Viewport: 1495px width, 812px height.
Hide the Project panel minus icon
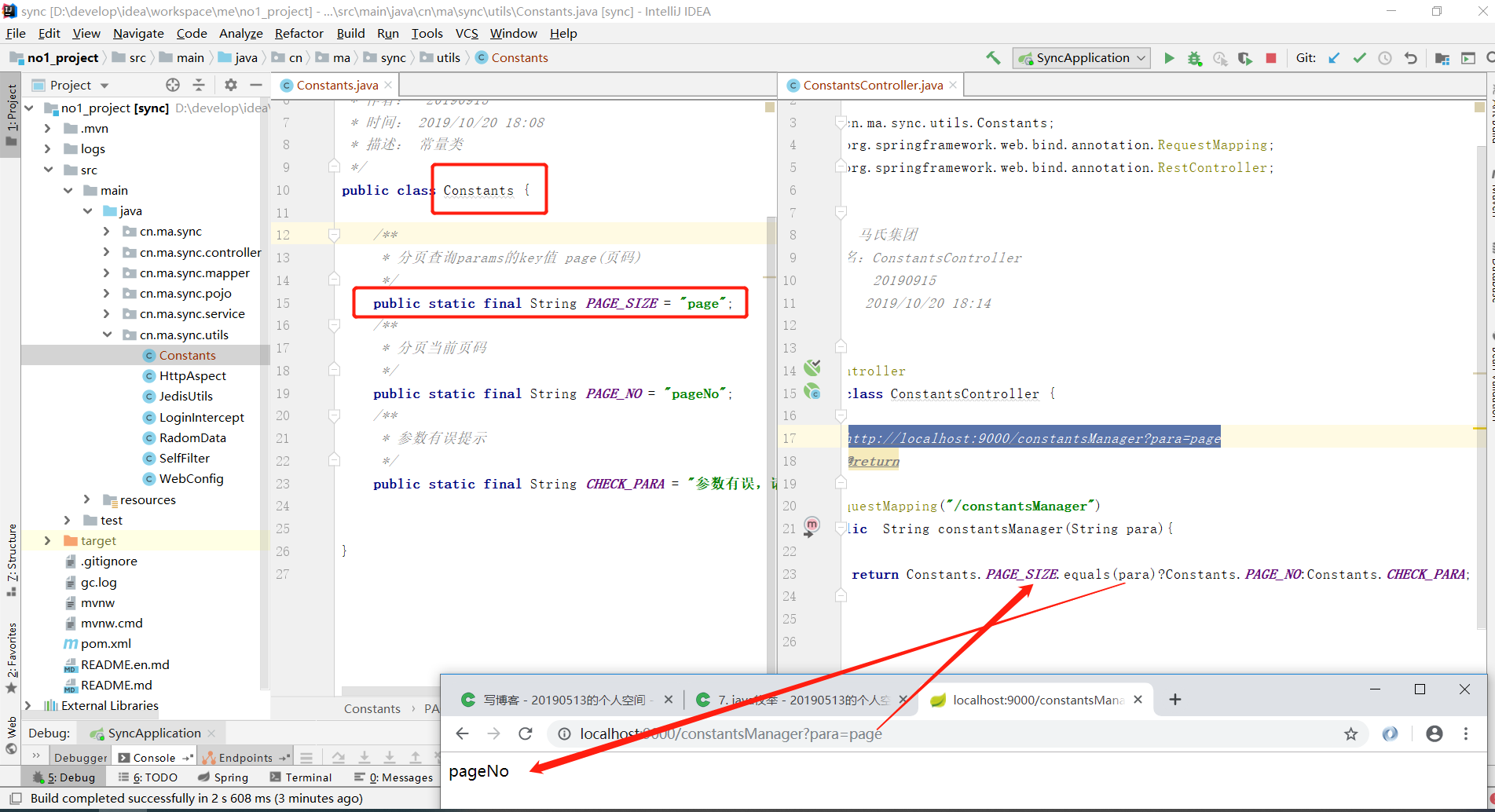[256, 85]
